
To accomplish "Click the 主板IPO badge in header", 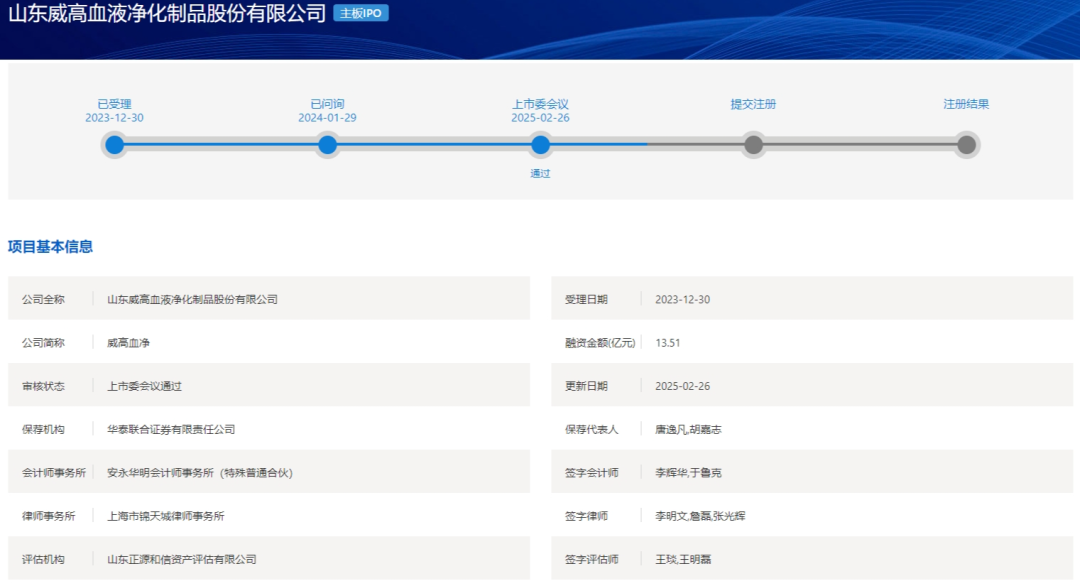I will coord(361,13).
